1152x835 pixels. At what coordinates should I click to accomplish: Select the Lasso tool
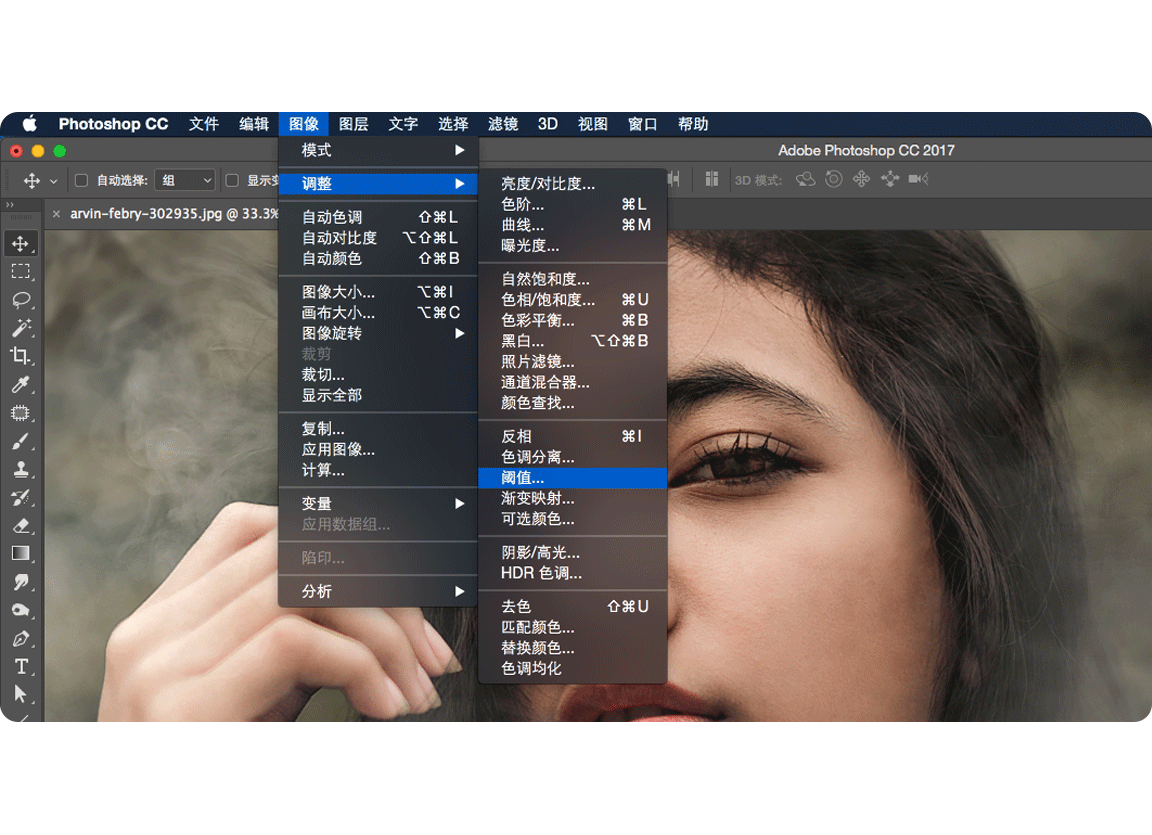pos(21,300)
